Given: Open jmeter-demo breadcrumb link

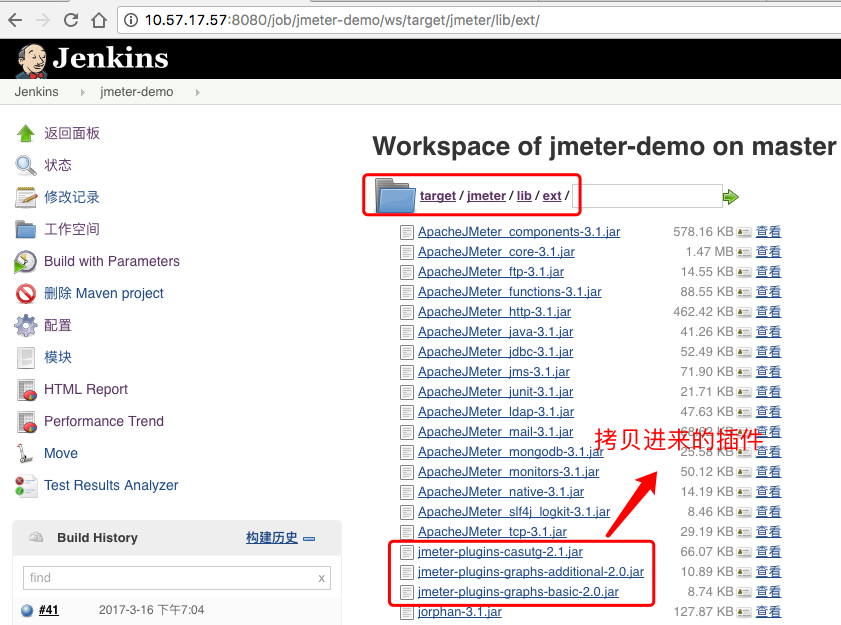Looking at the screenshot, I should (x=136, y=92).
